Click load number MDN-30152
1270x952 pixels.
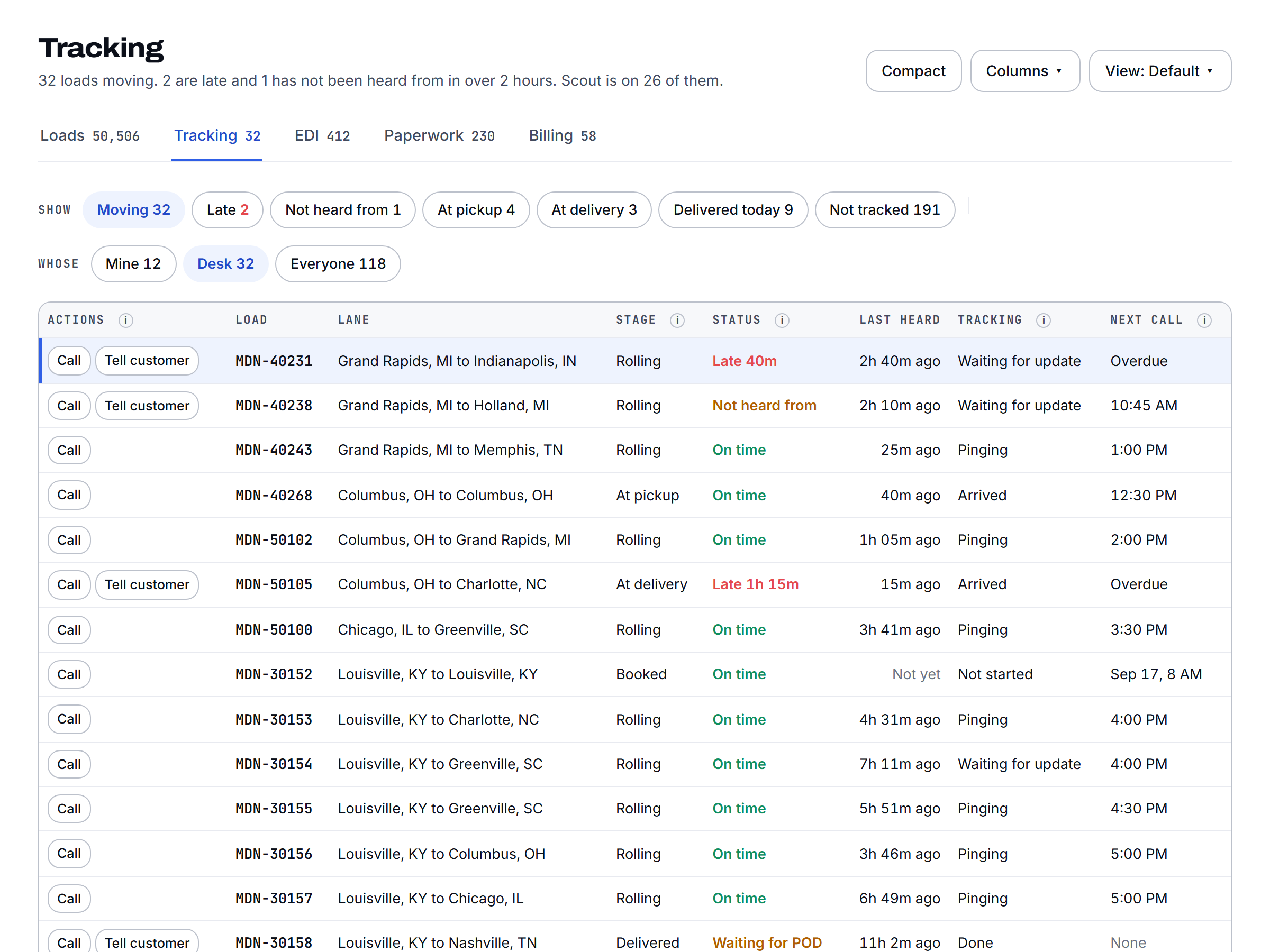274,674
